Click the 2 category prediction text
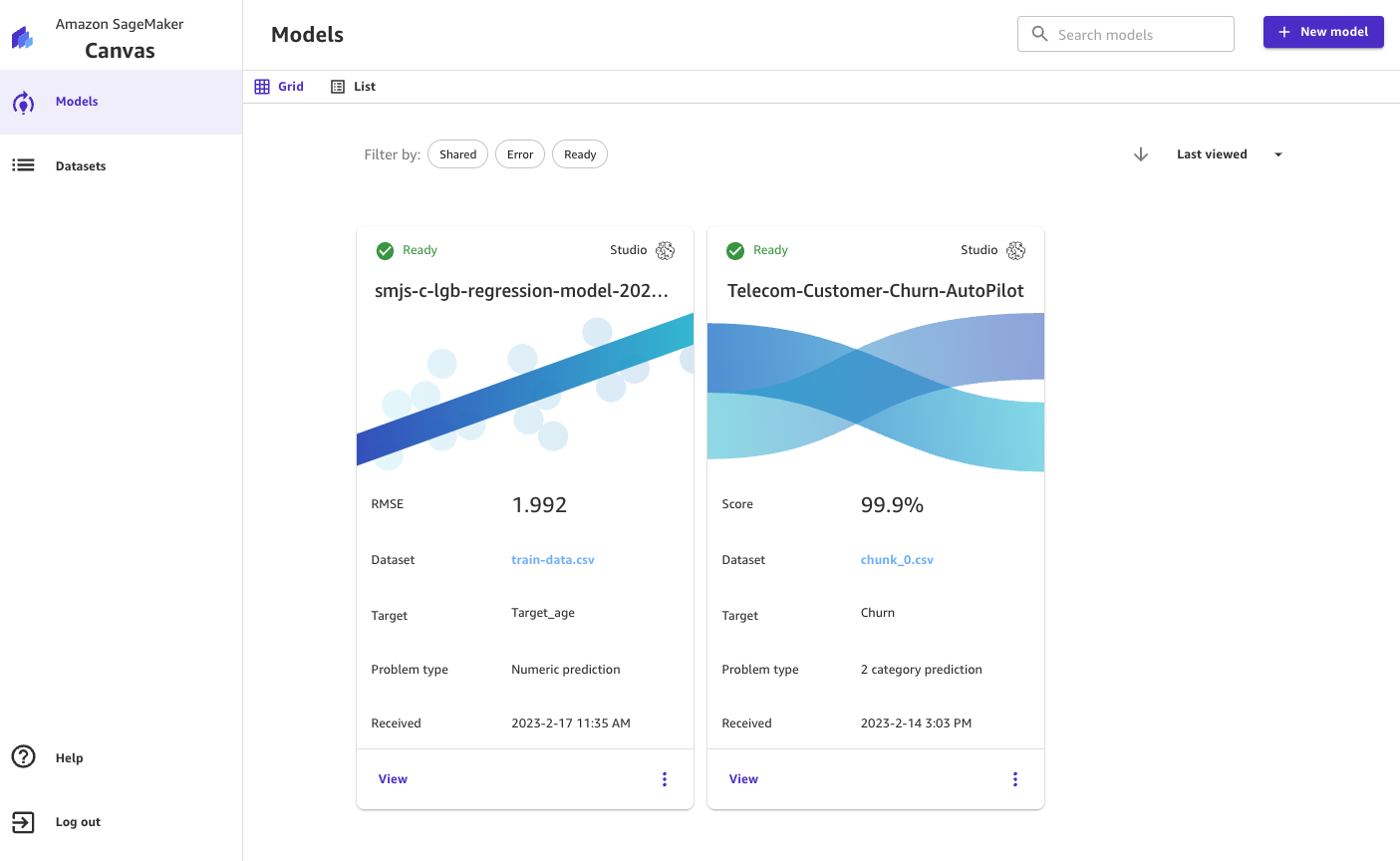This screenshot has width=1400, height=861. [x=922, y=670]
